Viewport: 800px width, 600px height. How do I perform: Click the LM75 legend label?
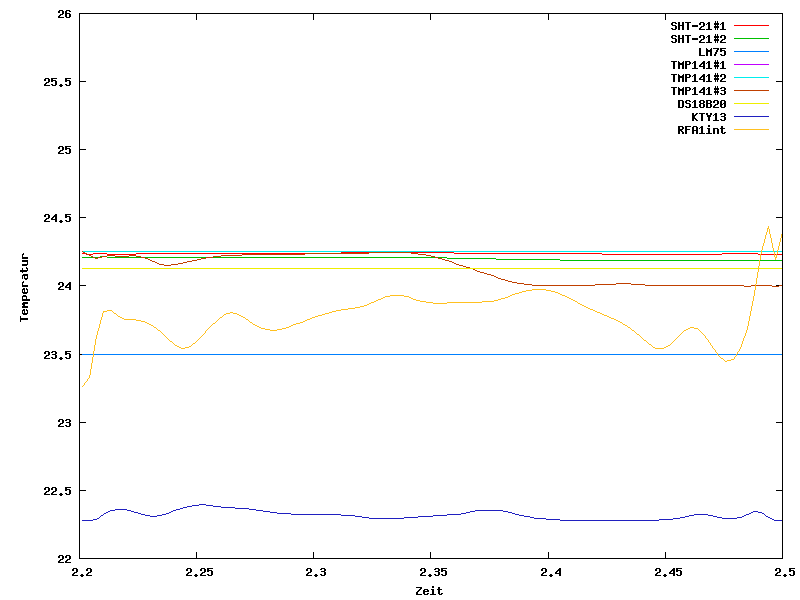pyautogui.click(x=712, y=52)
